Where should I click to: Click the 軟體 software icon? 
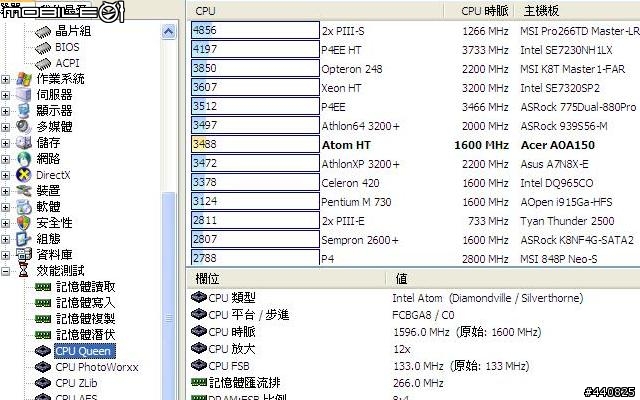click(24, 207)
